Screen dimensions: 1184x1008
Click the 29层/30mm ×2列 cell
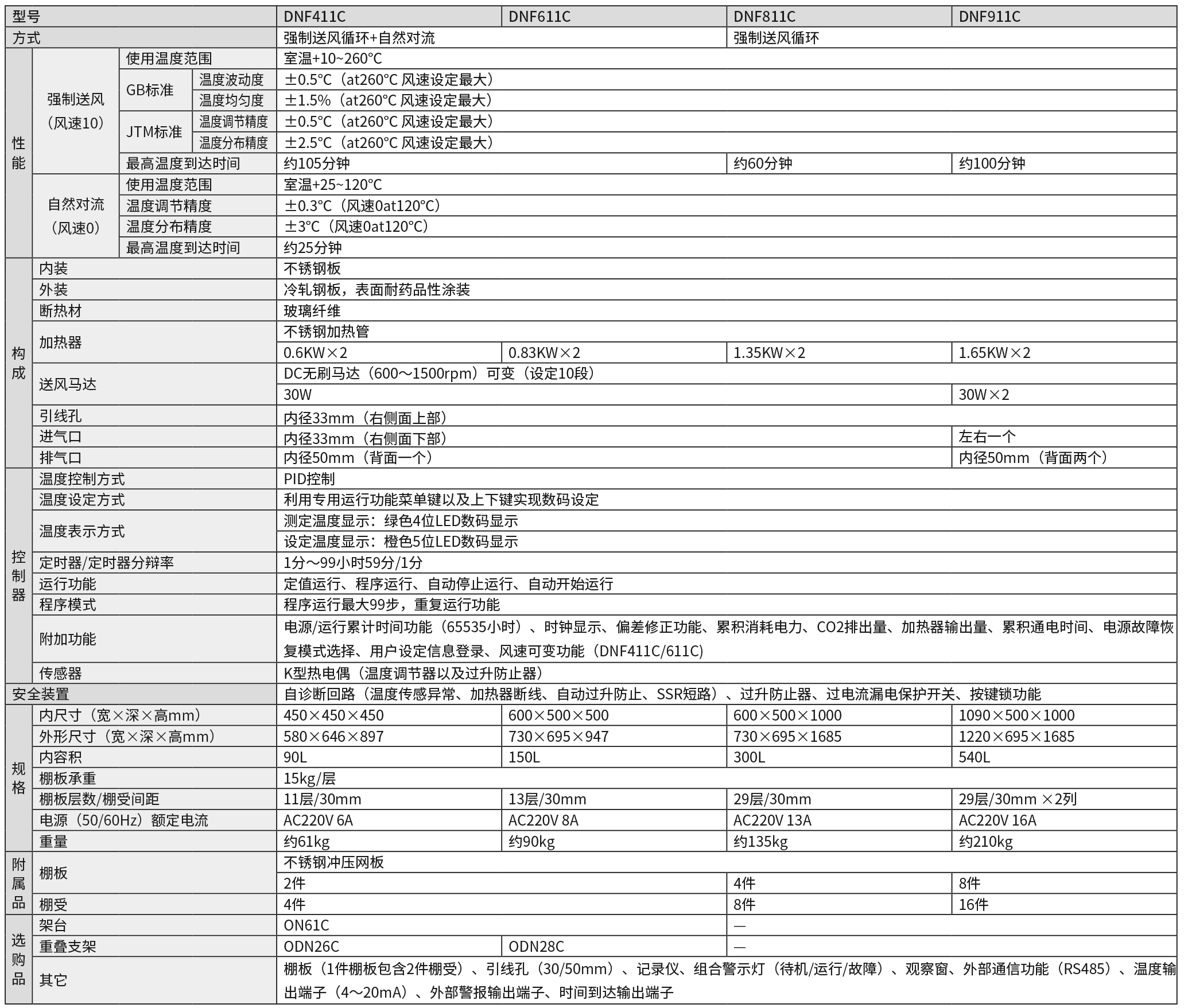pyautogui.click(x=1064, y=799)
